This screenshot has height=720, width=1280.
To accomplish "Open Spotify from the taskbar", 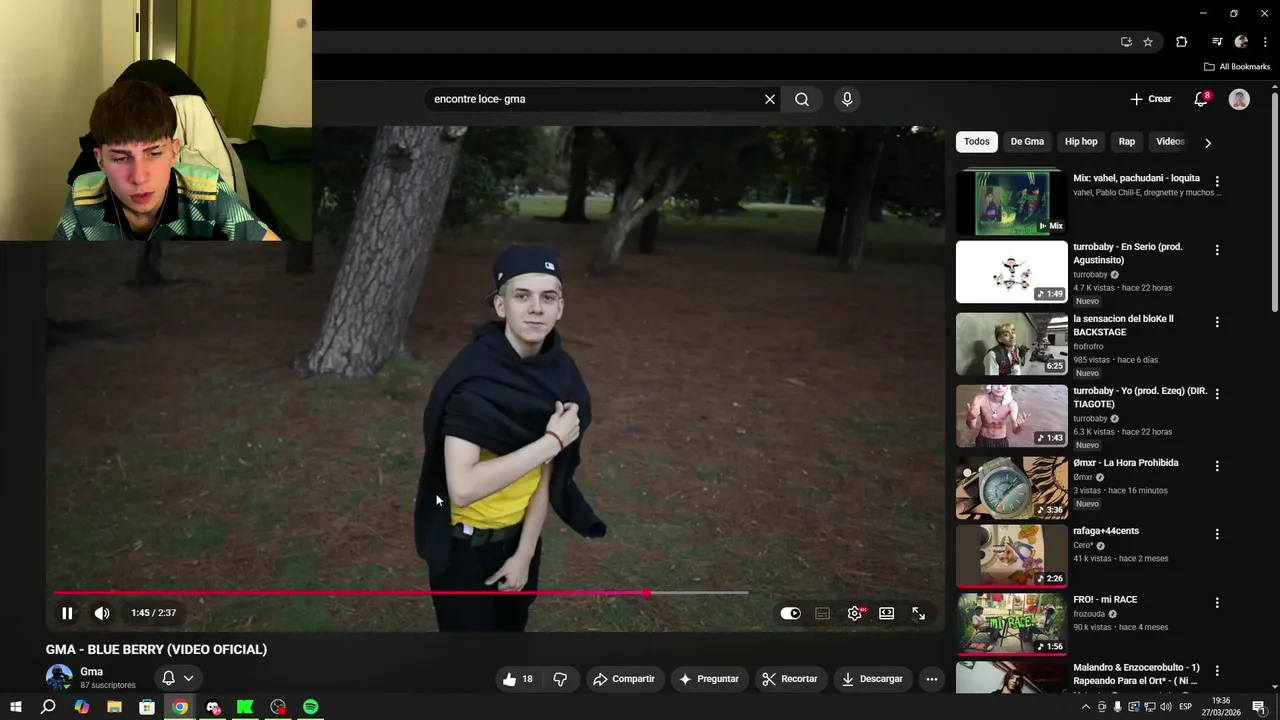I will click(311, 707).
